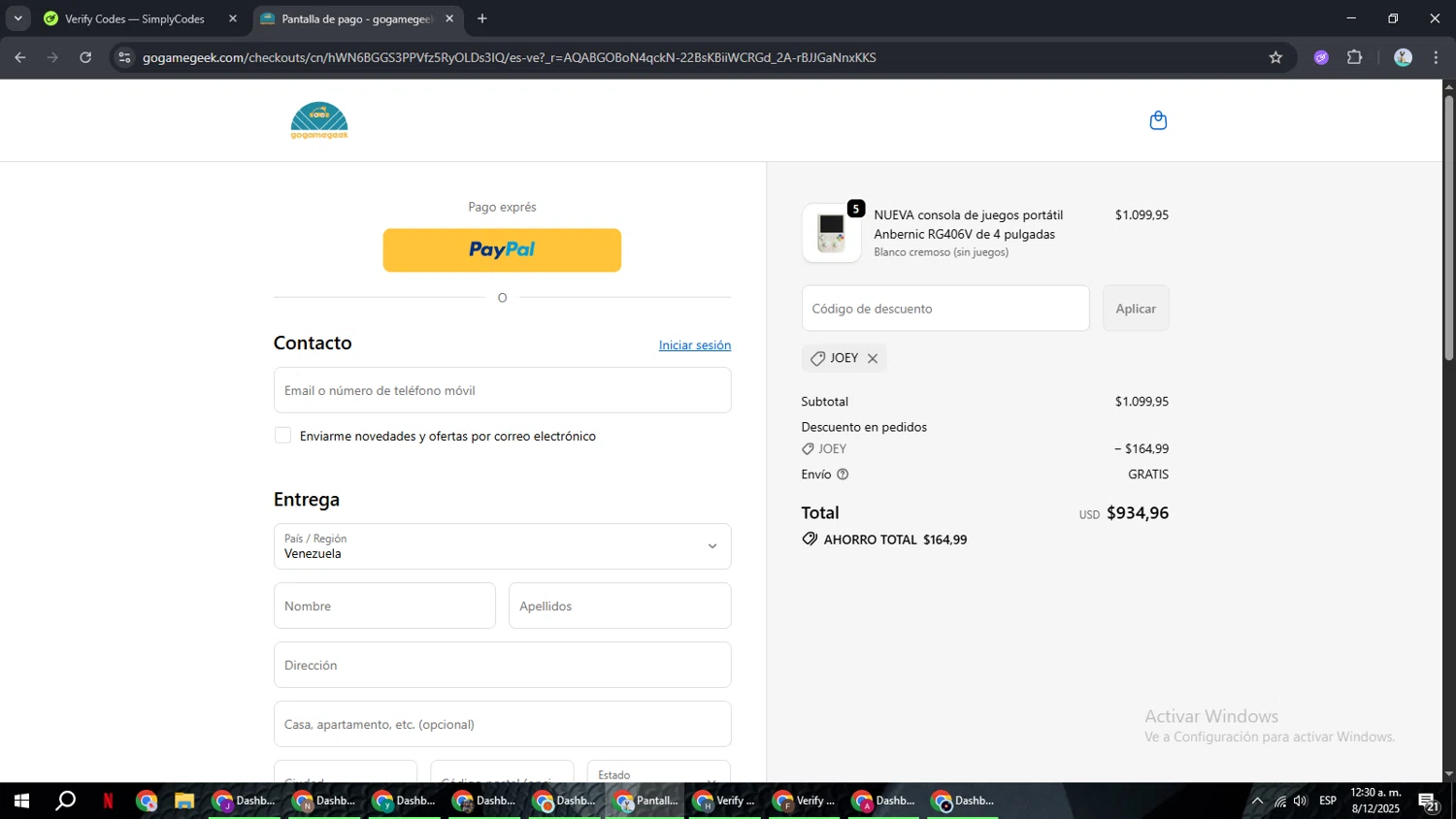
Task: Click the GRATIS shipping value
Action: pyautogui.click(x=1148, y=475)
